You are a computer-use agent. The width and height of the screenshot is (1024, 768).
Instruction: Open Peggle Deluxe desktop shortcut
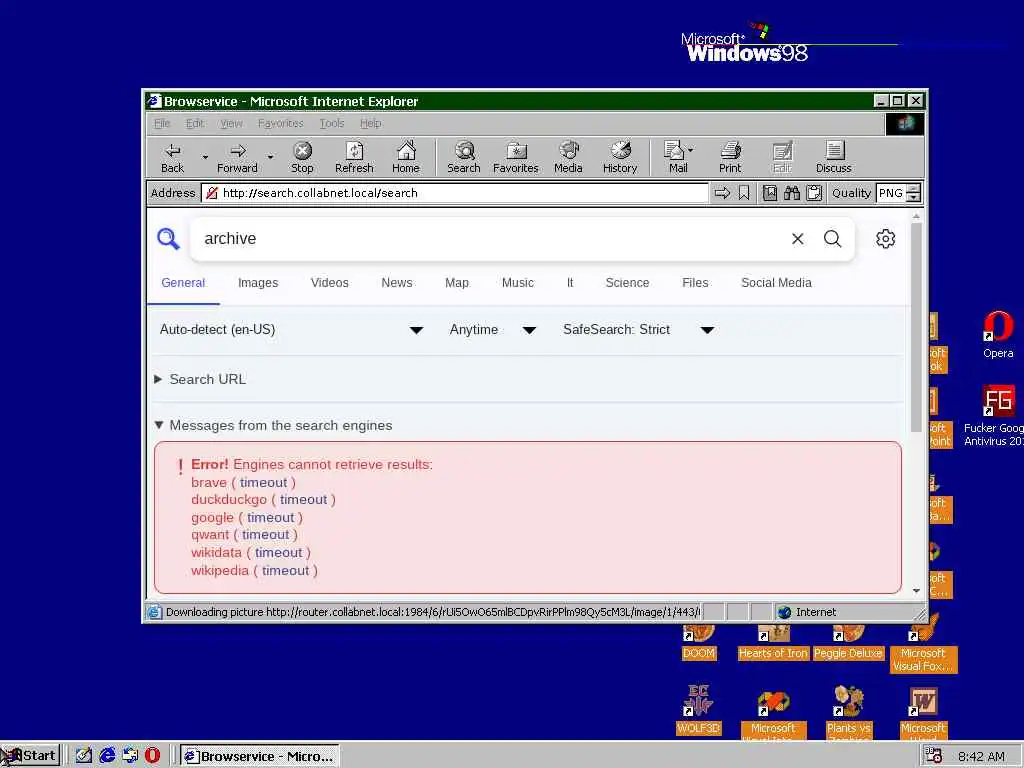(x=848, y=643)
